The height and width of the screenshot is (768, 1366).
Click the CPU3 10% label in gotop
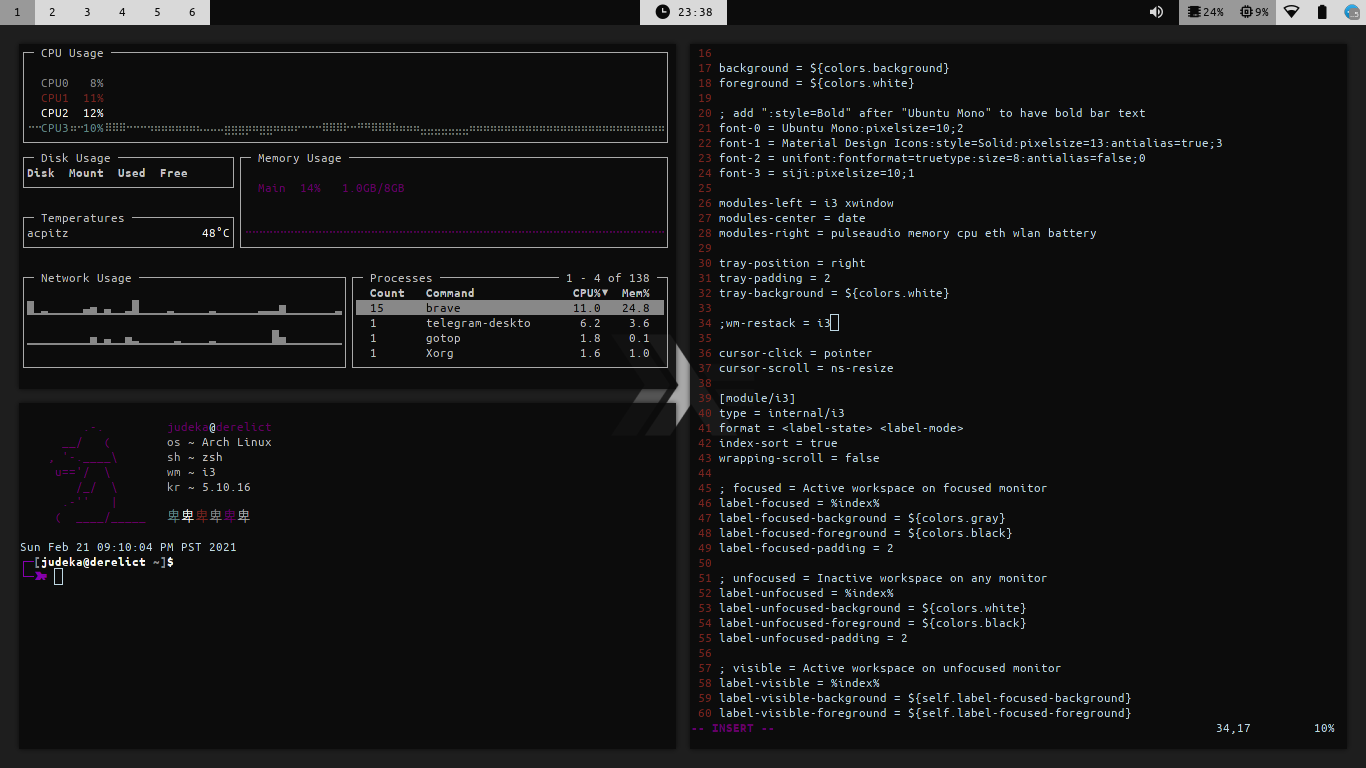72,128
